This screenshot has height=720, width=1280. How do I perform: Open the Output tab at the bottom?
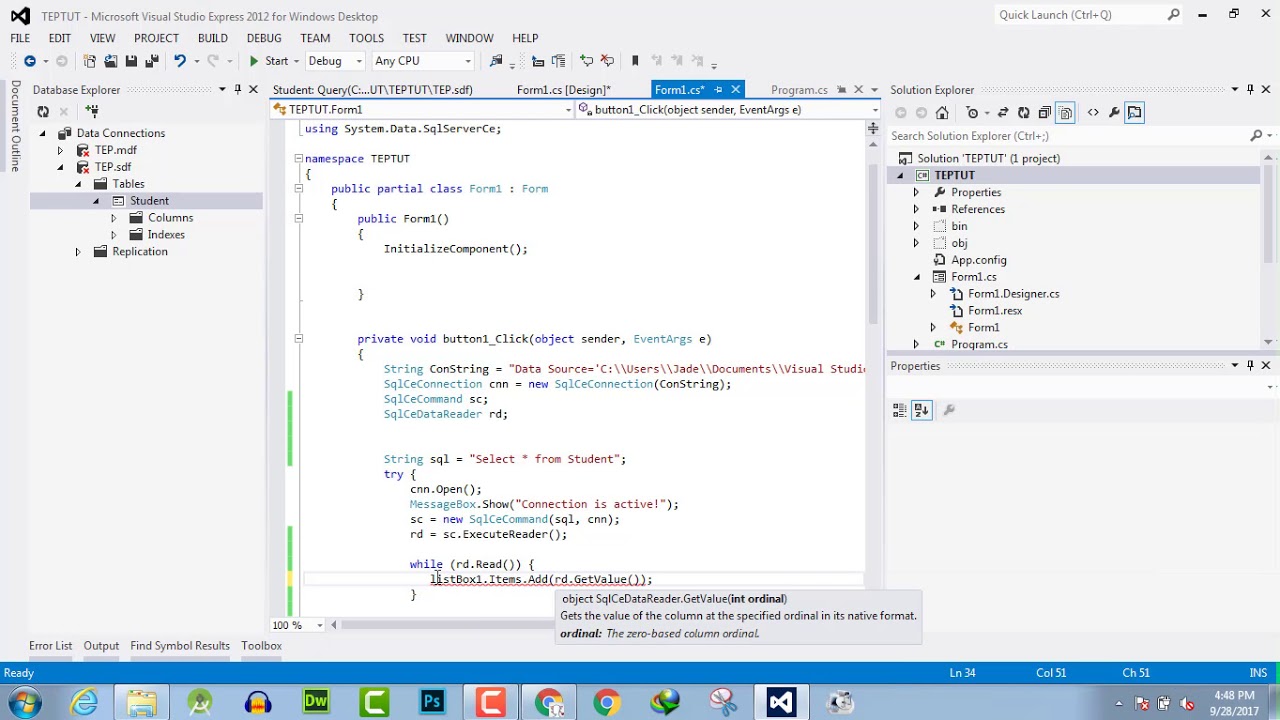[101, 646]
